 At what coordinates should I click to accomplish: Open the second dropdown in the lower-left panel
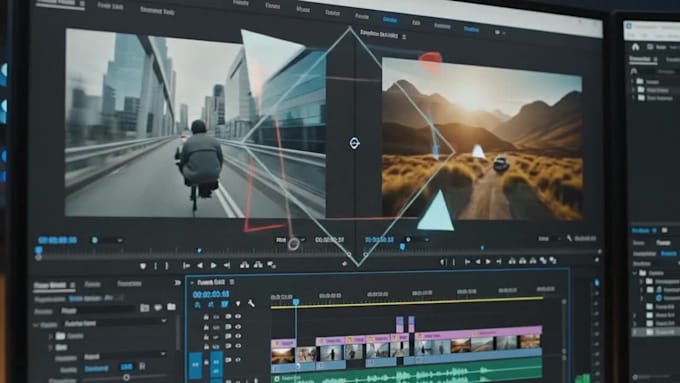click(125, 356)
